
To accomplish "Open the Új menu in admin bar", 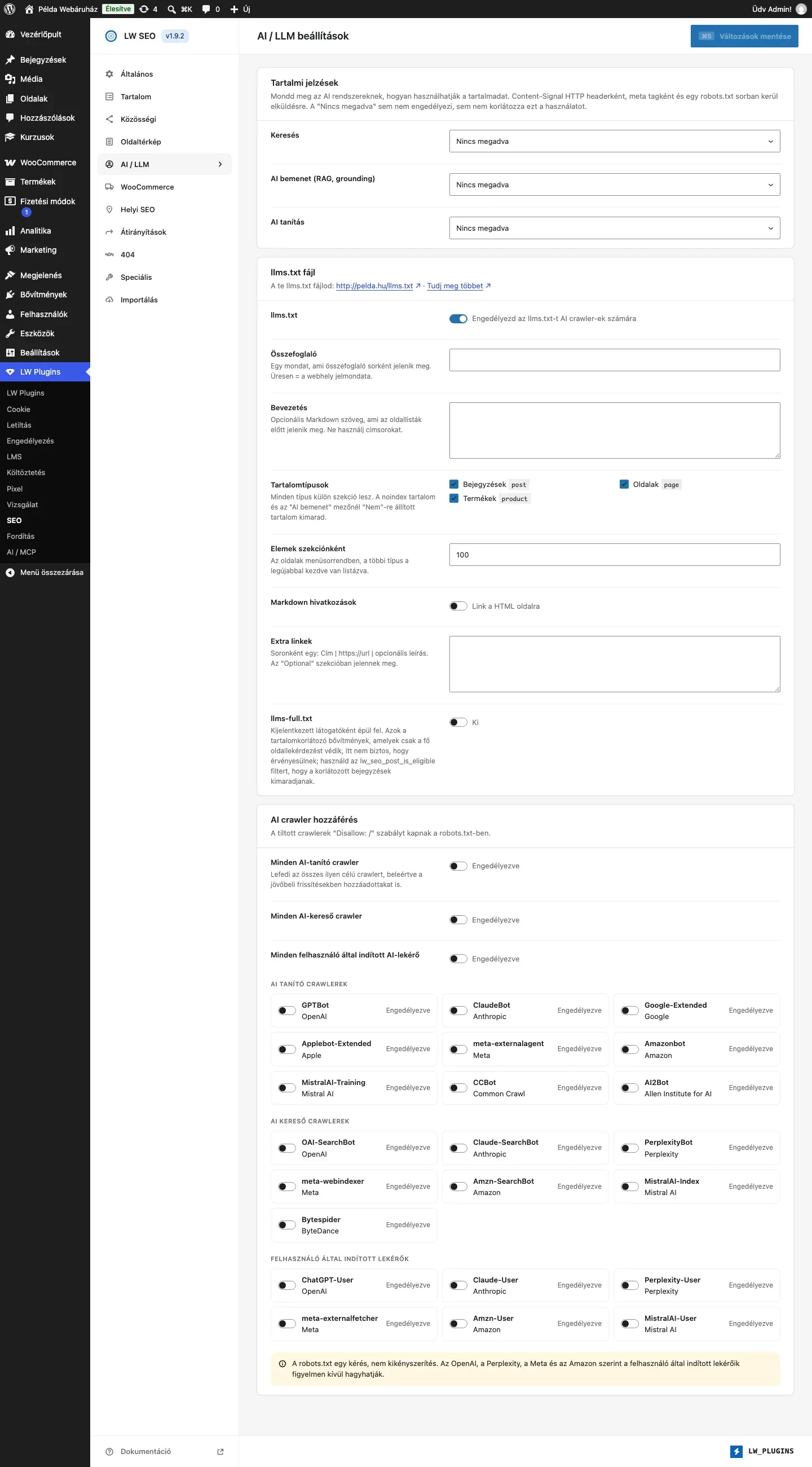I will (x=240, y=9).
